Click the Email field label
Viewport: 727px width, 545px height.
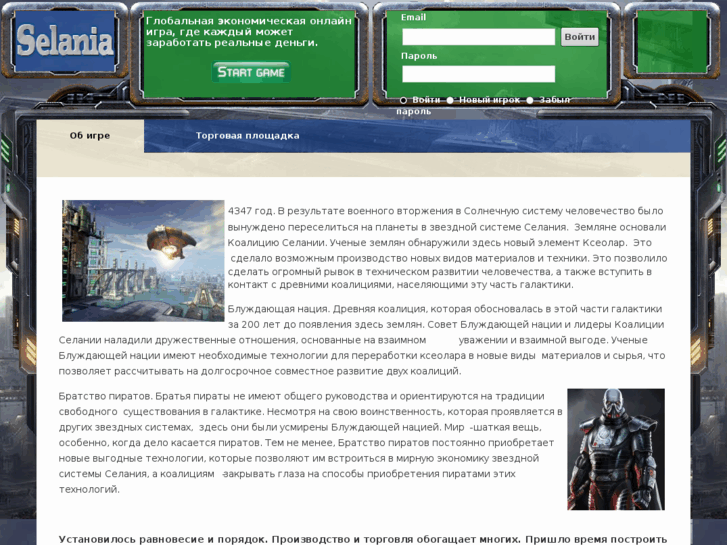(413, 17)
